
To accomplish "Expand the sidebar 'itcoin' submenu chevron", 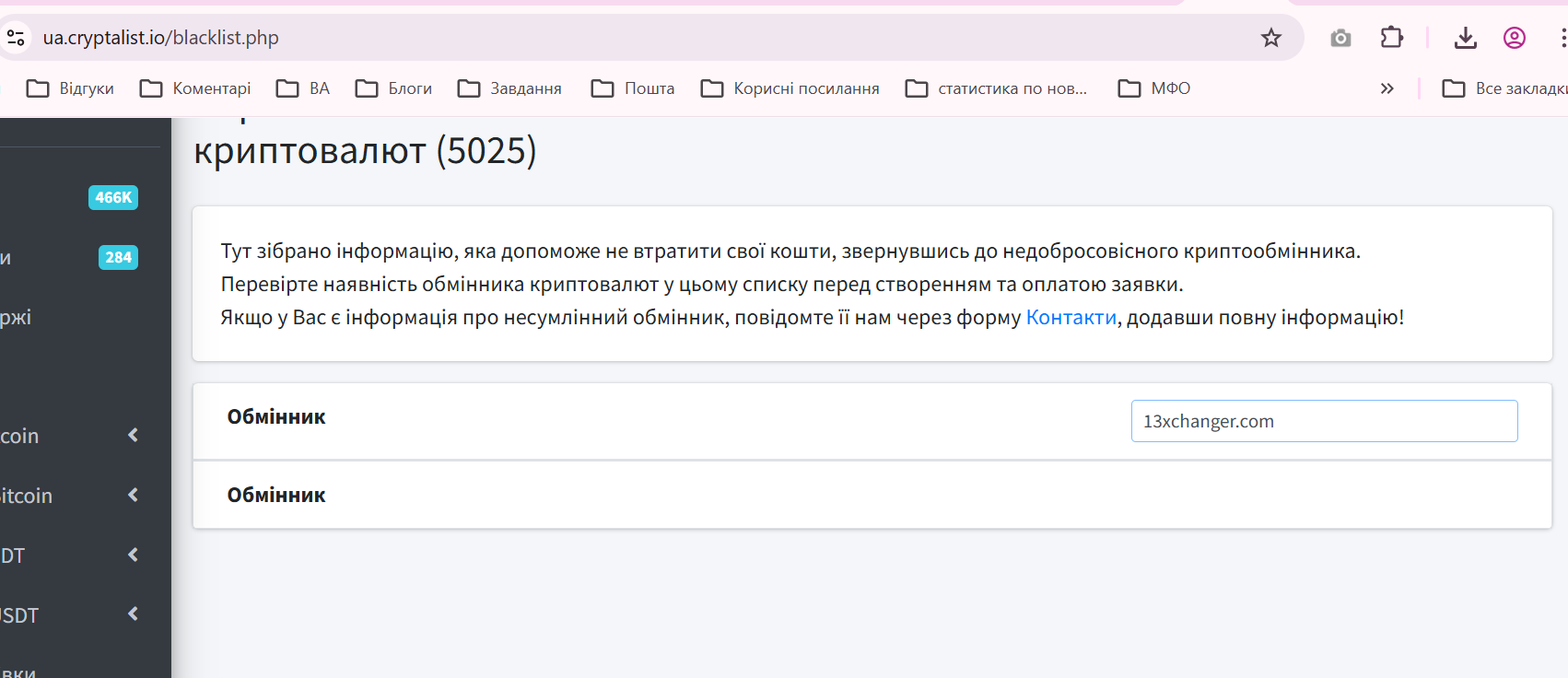I will 134,496.
